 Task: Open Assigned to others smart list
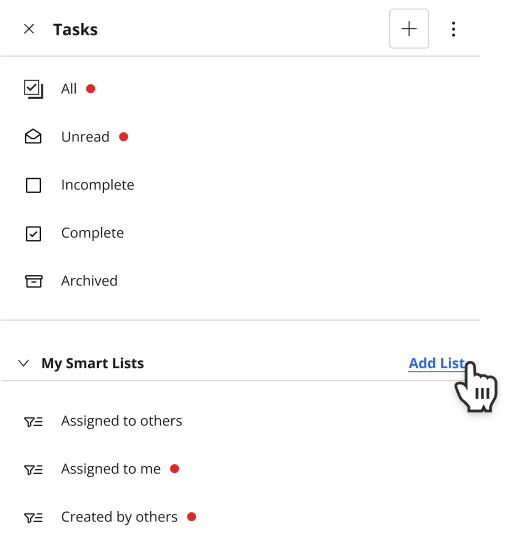[x=122, y=421]
